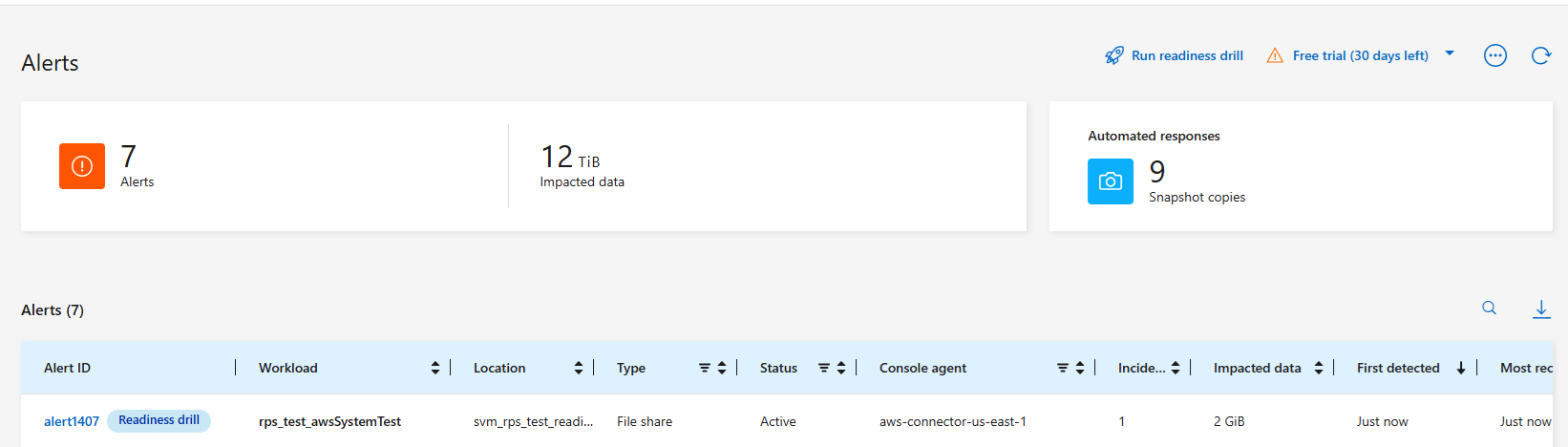Viewport: 1568px width, 447px height.
Task: Open the Console agent column filter
Action: coord(1063,368)
